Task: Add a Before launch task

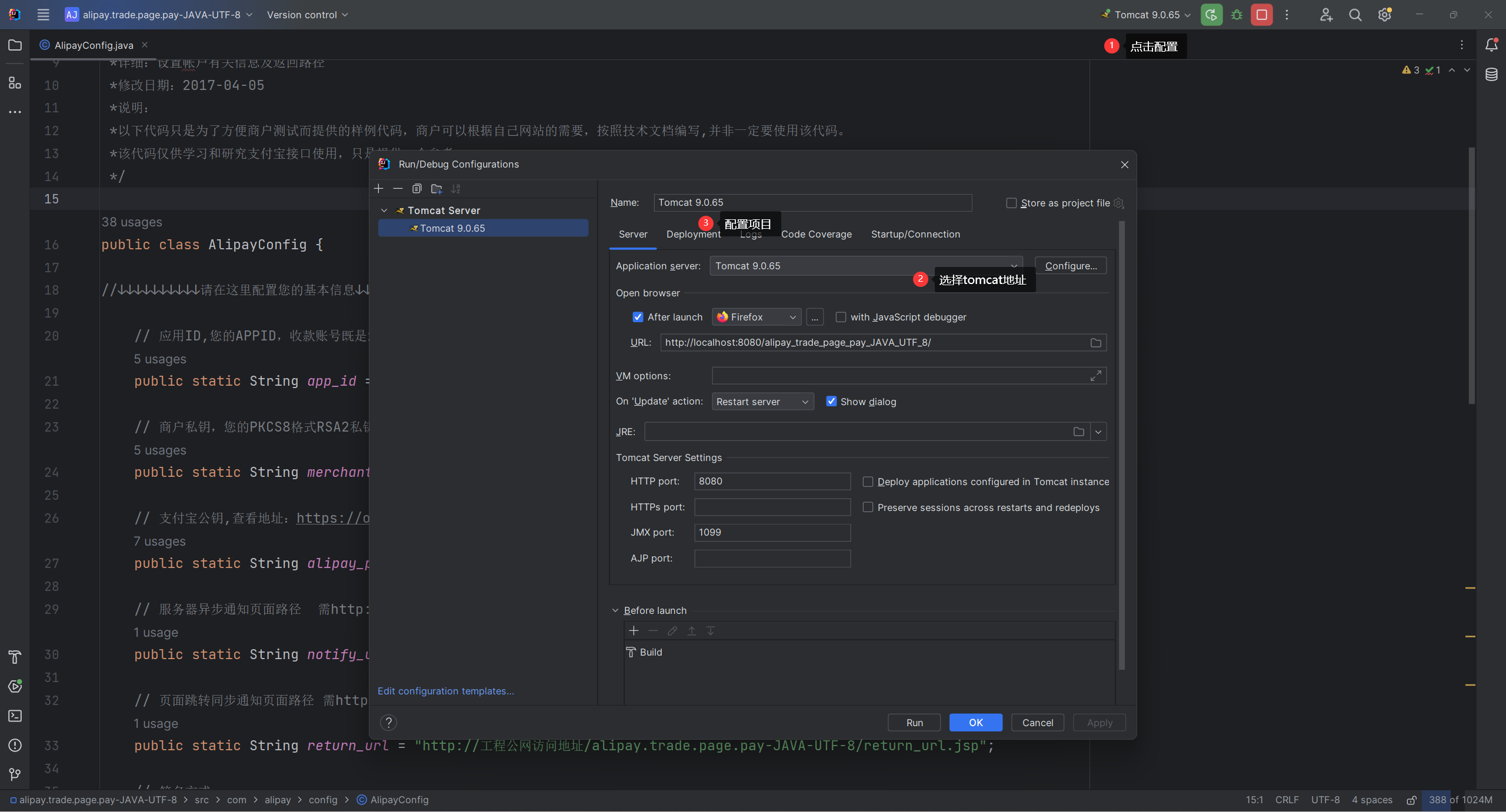Action: point(634,631)
